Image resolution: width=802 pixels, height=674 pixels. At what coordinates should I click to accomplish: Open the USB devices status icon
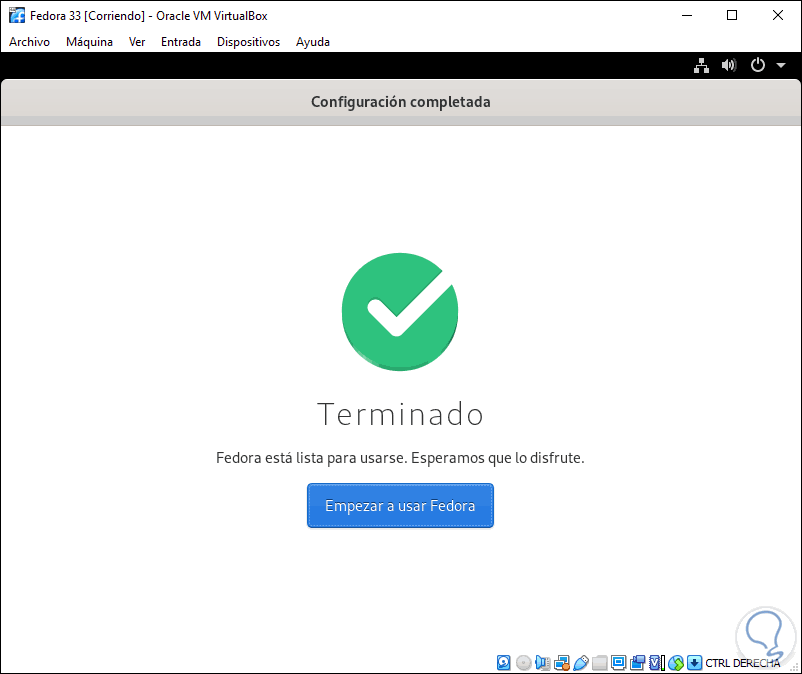(581, 663)
